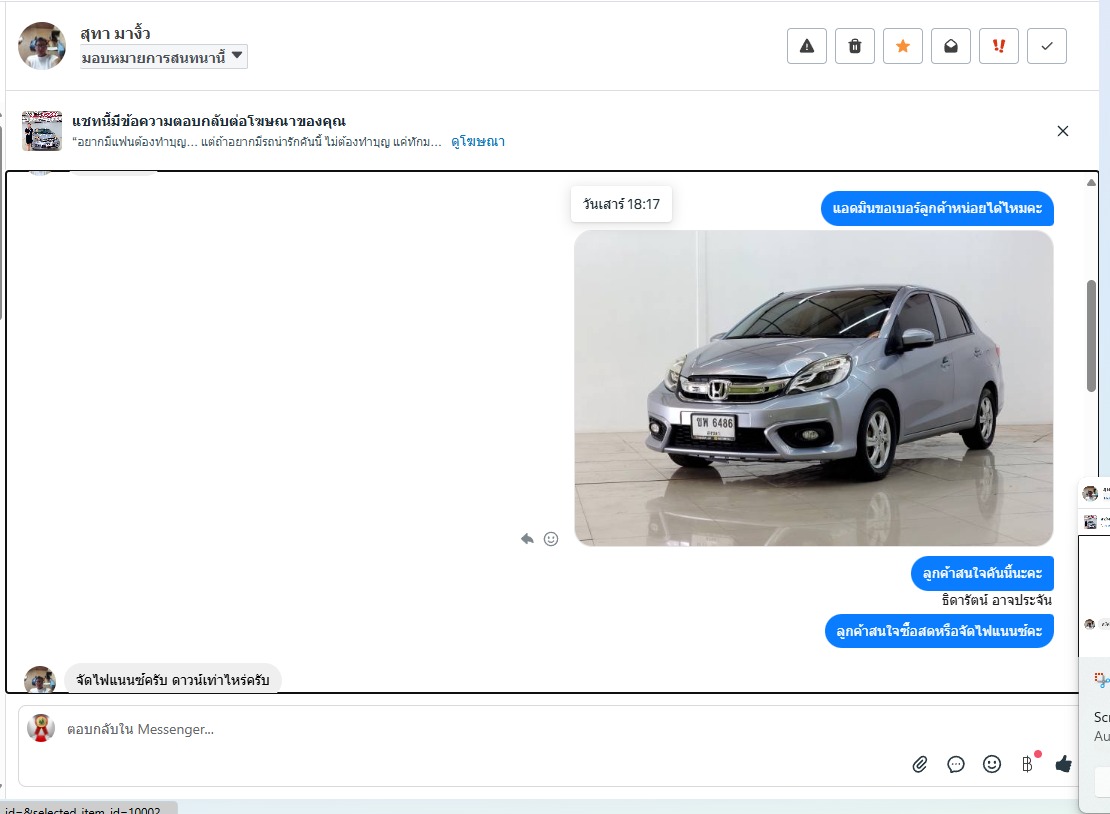Open the emoji picker in the reply box

(992, 764)
